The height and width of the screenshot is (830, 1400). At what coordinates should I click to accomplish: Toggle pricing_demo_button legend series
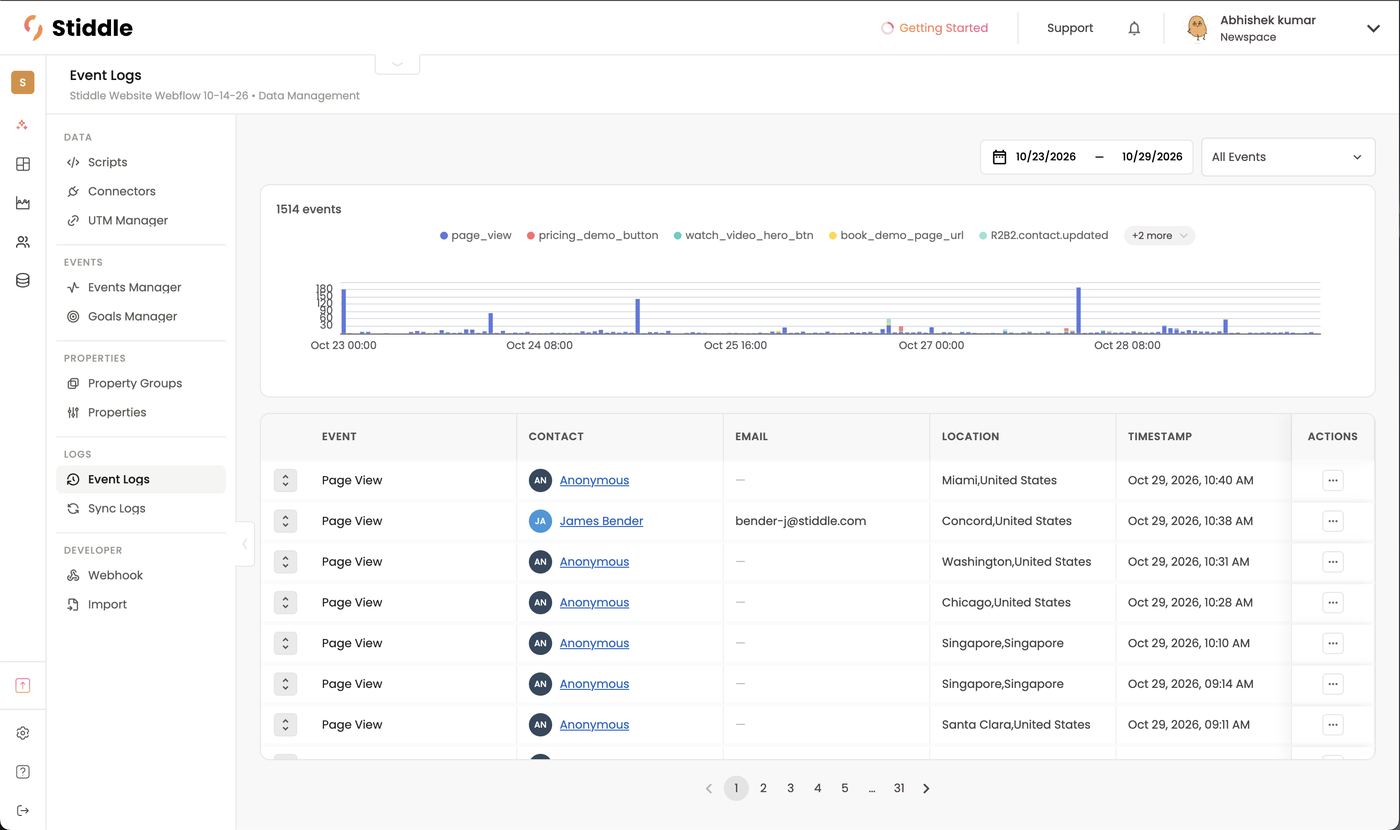pos(593,236)
